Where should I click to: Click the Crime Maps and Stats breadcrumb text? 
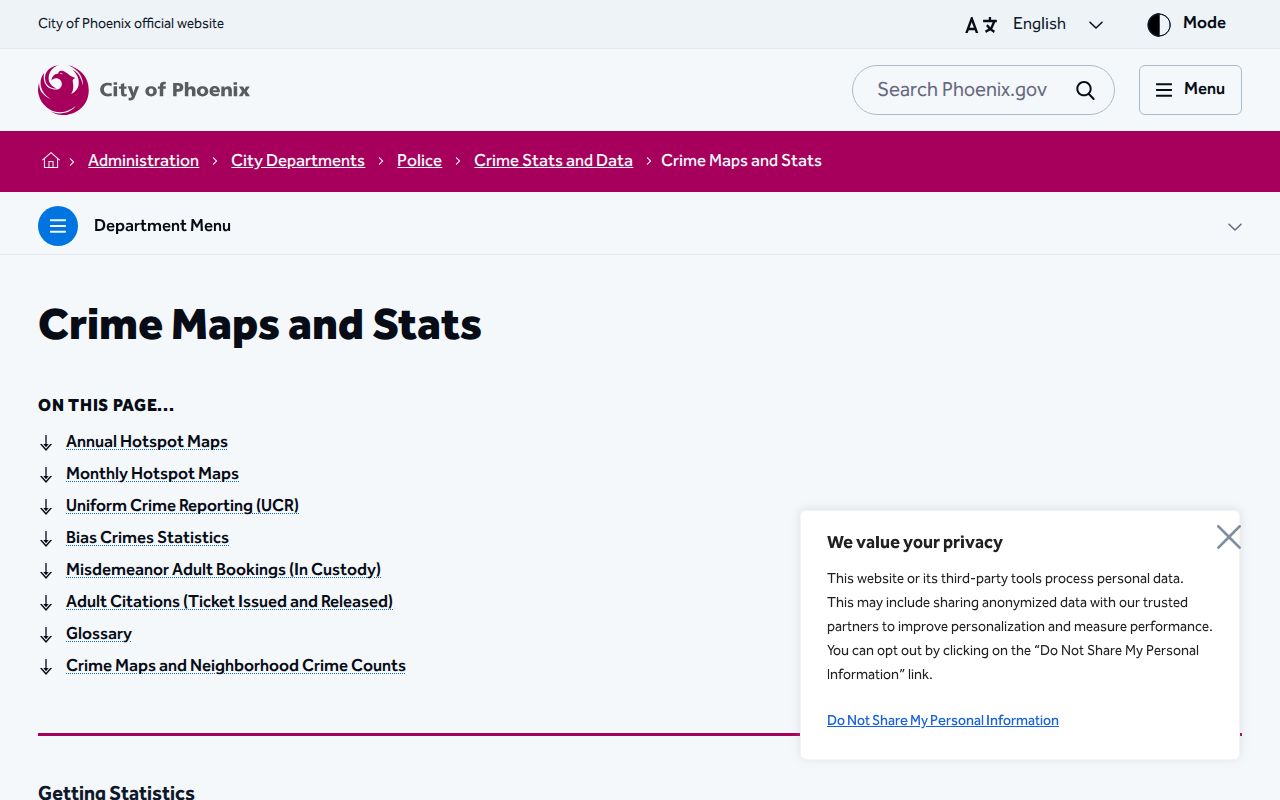pos(741,161)
